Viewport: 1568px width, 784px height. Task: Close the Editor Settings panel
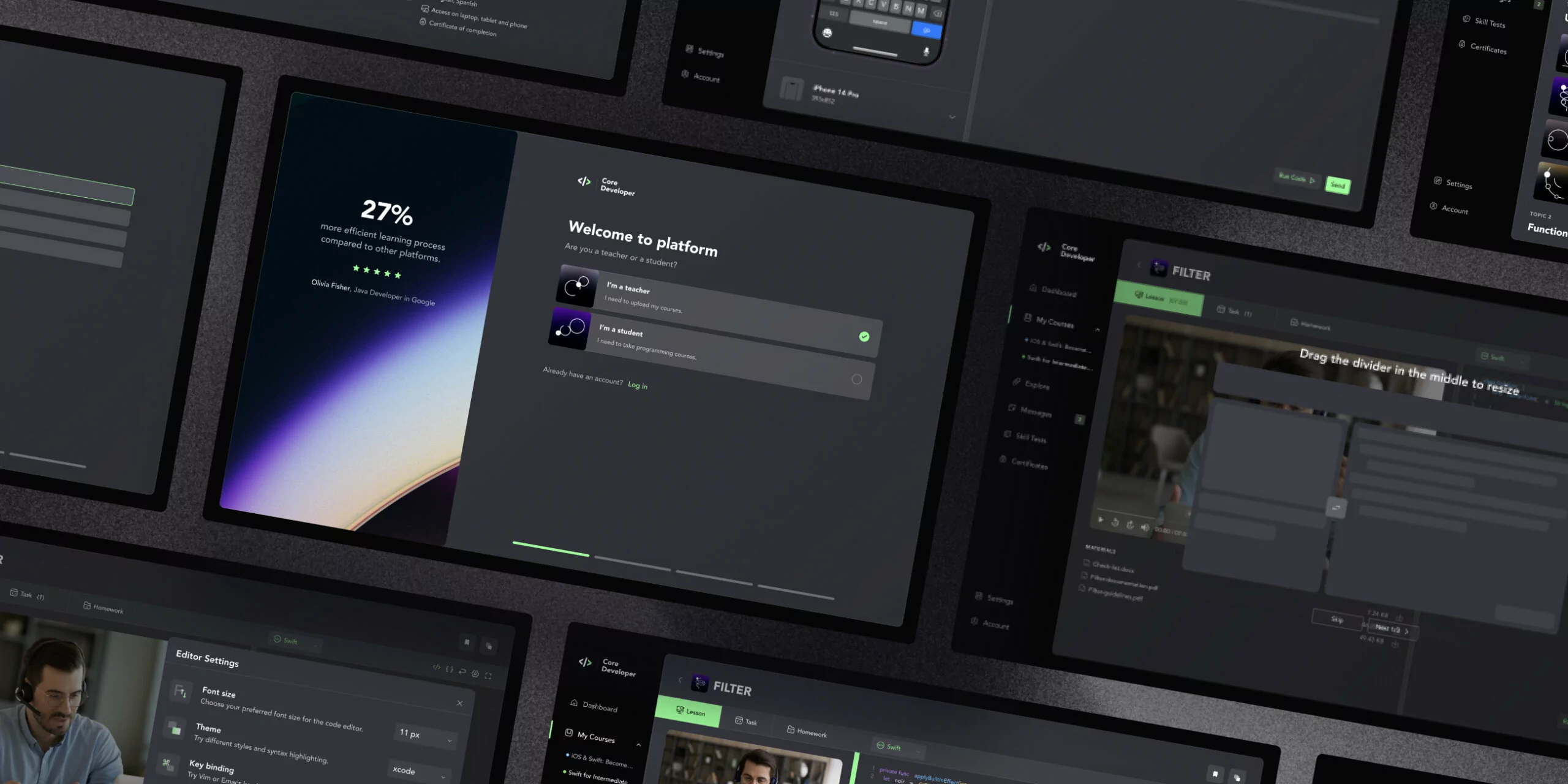point(460,703)
